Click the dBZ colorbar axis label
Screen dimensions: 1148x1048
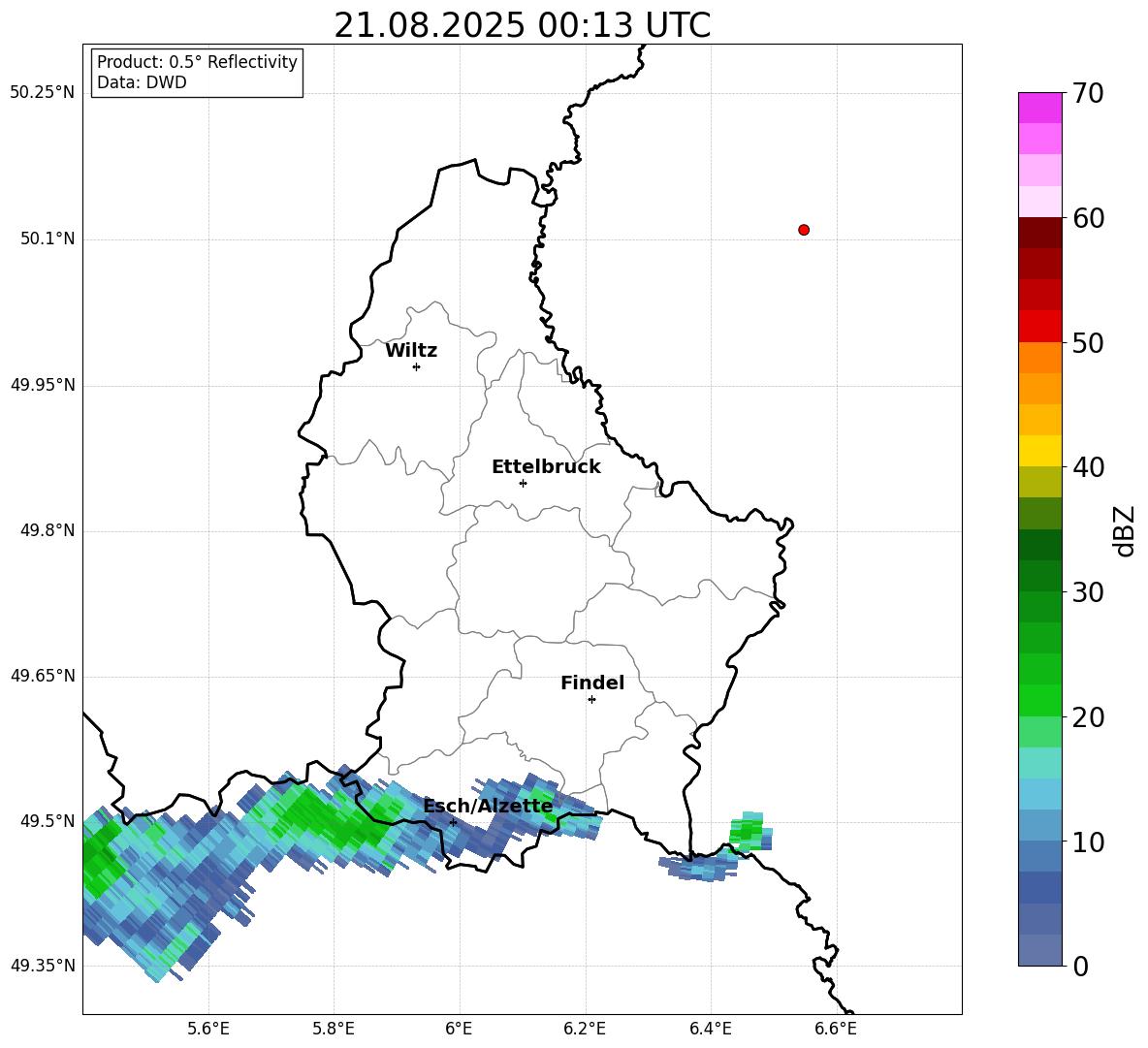1125,530
